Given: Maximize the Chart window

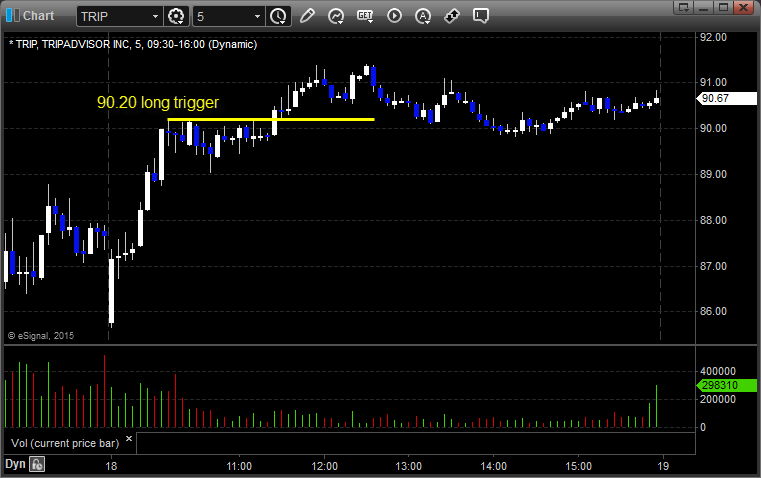Looking at the screenshot, I should [723, 7].
